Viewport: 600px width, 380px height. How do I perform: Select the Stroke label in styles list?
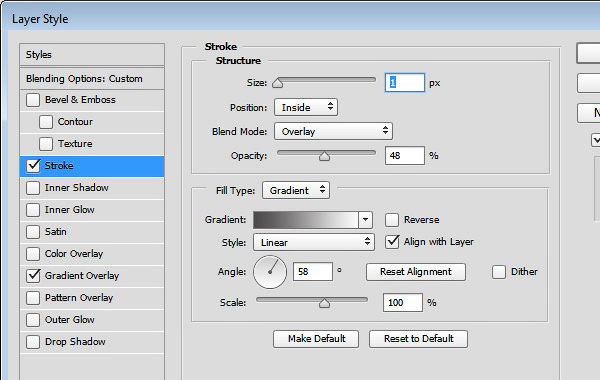tap(59, 166)
